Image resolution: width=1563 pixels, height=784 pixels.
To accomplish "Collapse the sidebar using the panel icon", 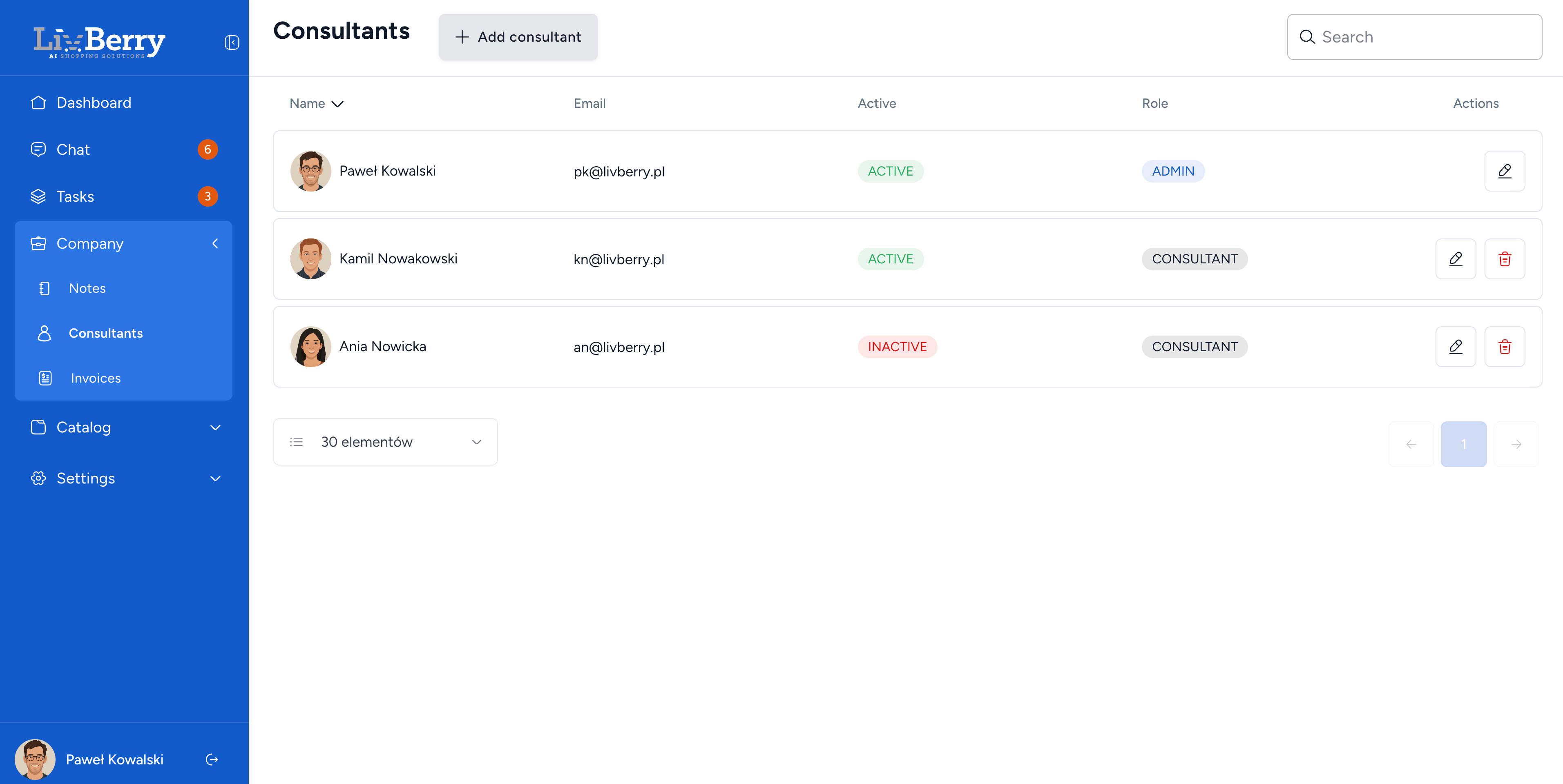I will (x=232, y=42).
